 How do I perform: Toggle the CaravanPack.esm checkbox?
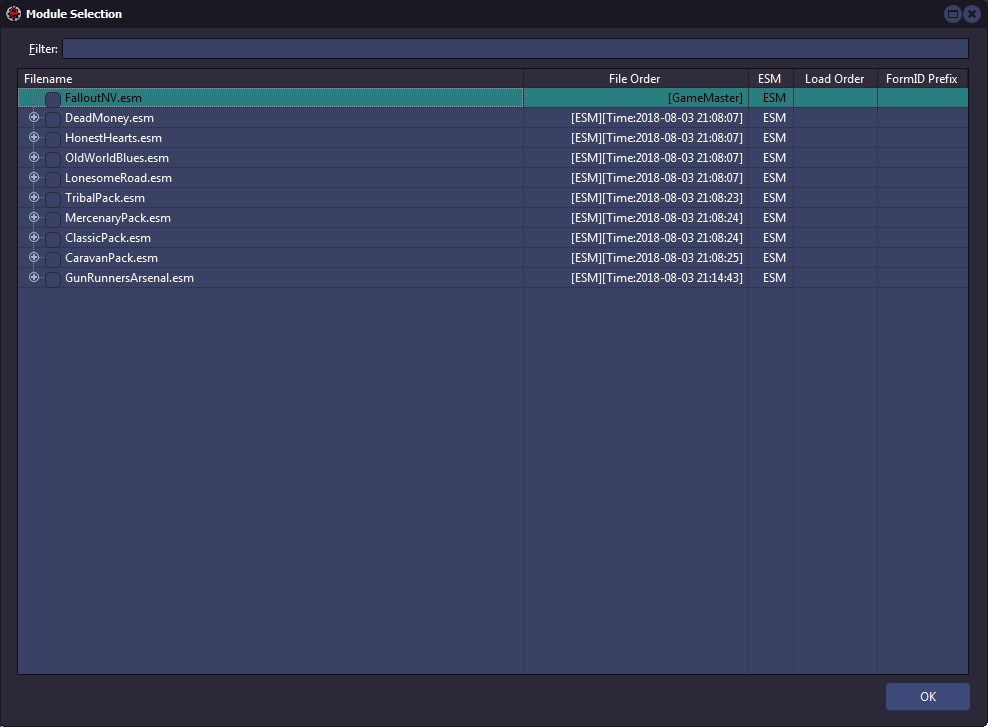point(53,260)
